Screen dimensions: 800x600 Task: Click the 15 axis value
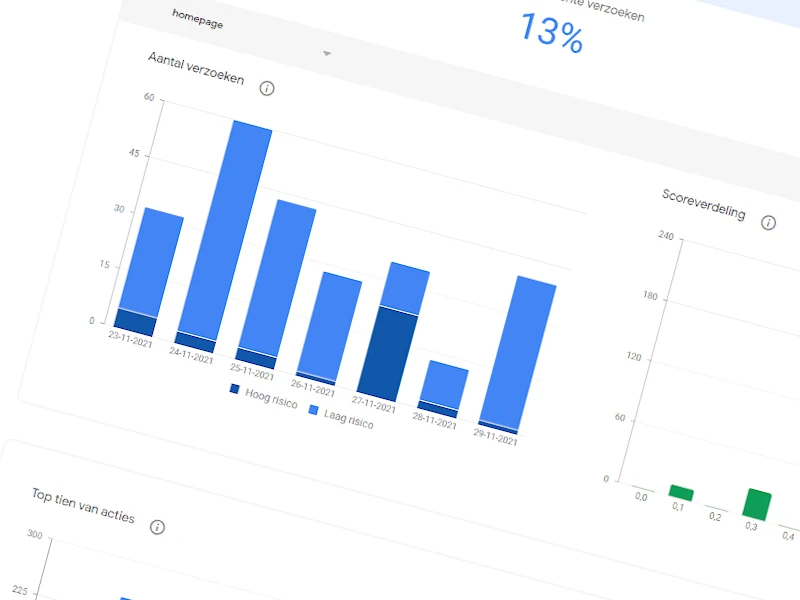104,264
